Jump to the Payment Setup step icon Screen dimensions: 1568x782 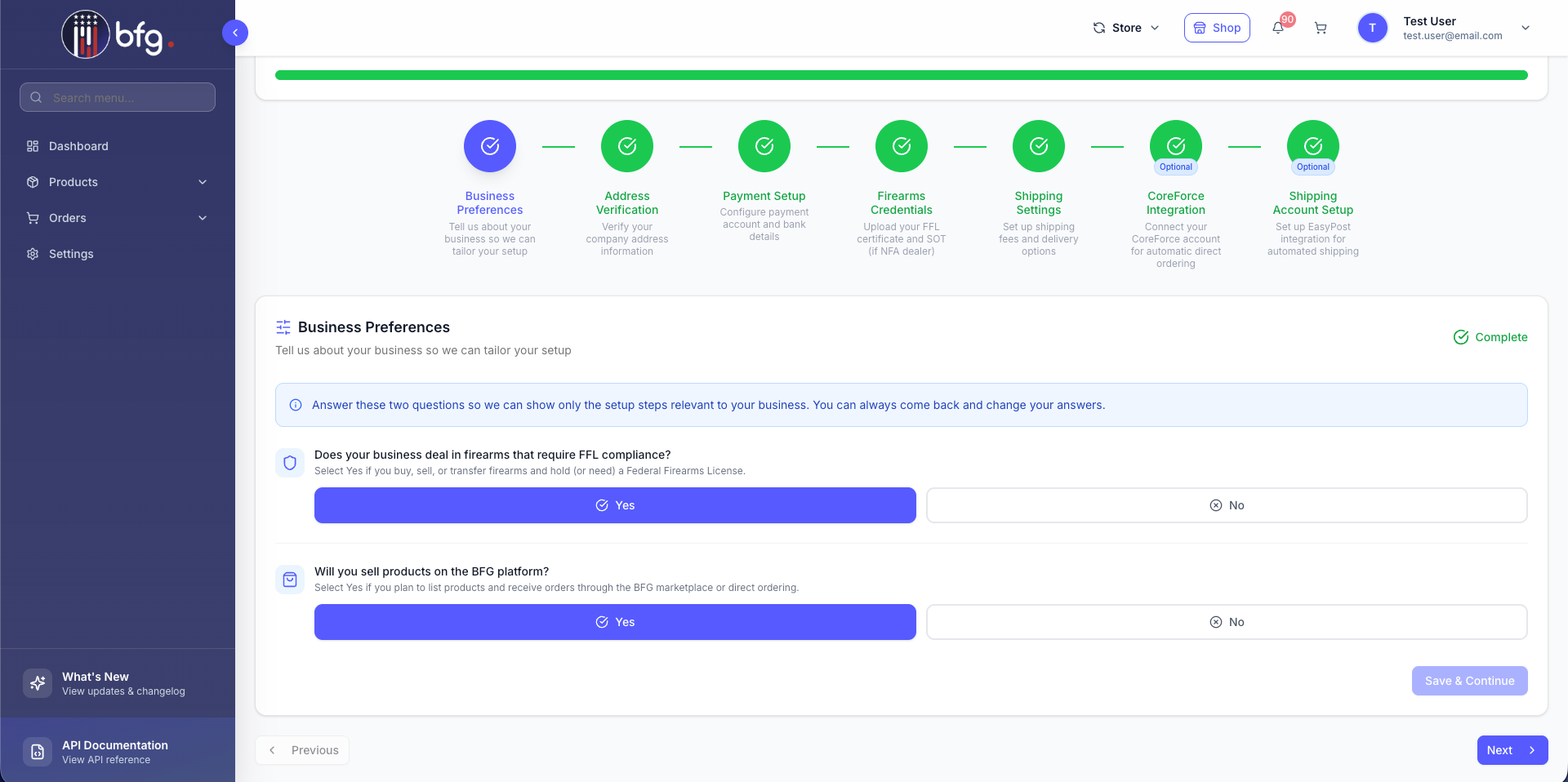[x=764, y=146]
